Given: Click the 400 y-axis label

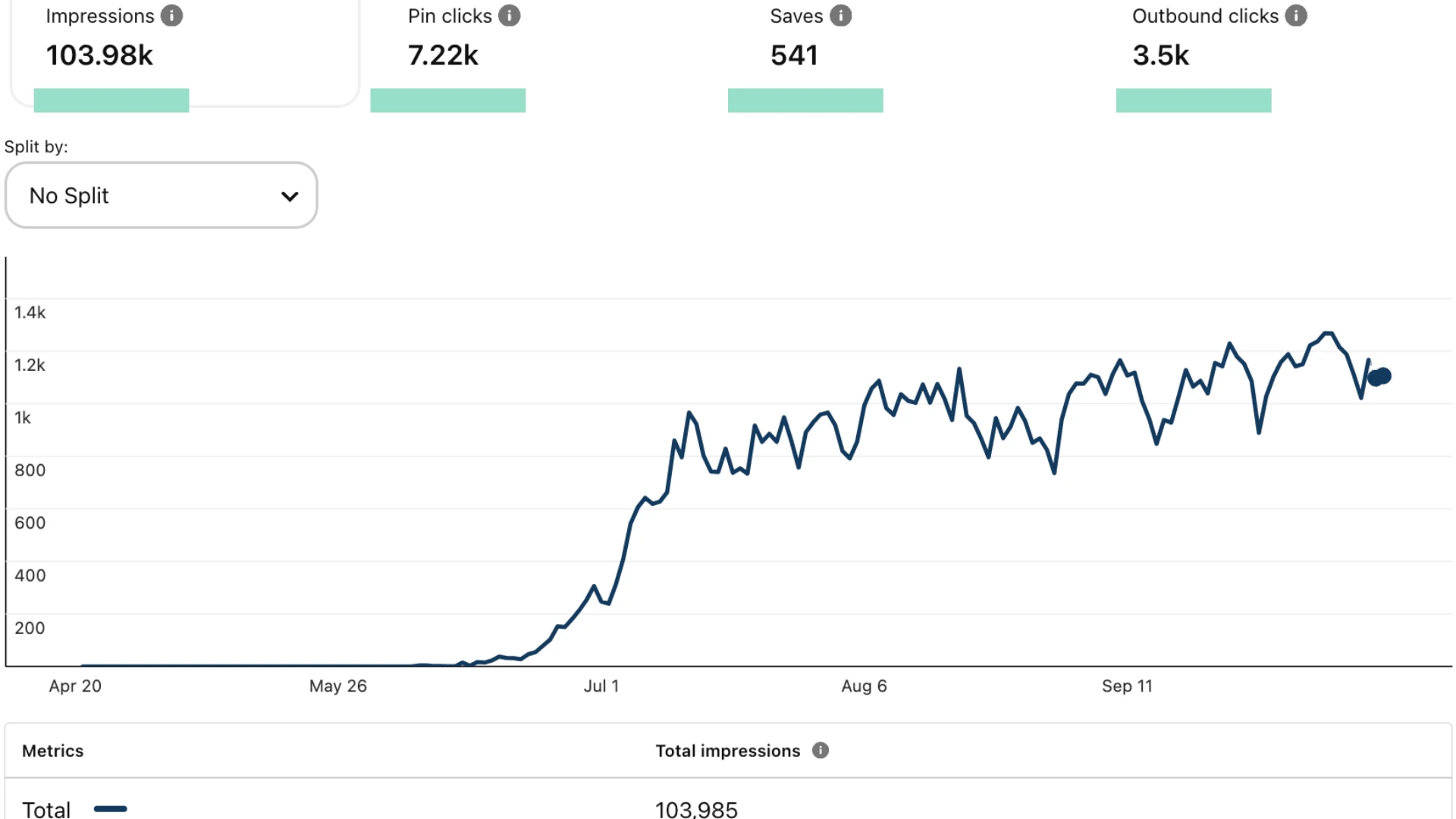Looking at the screenshot, I should 30,576.
